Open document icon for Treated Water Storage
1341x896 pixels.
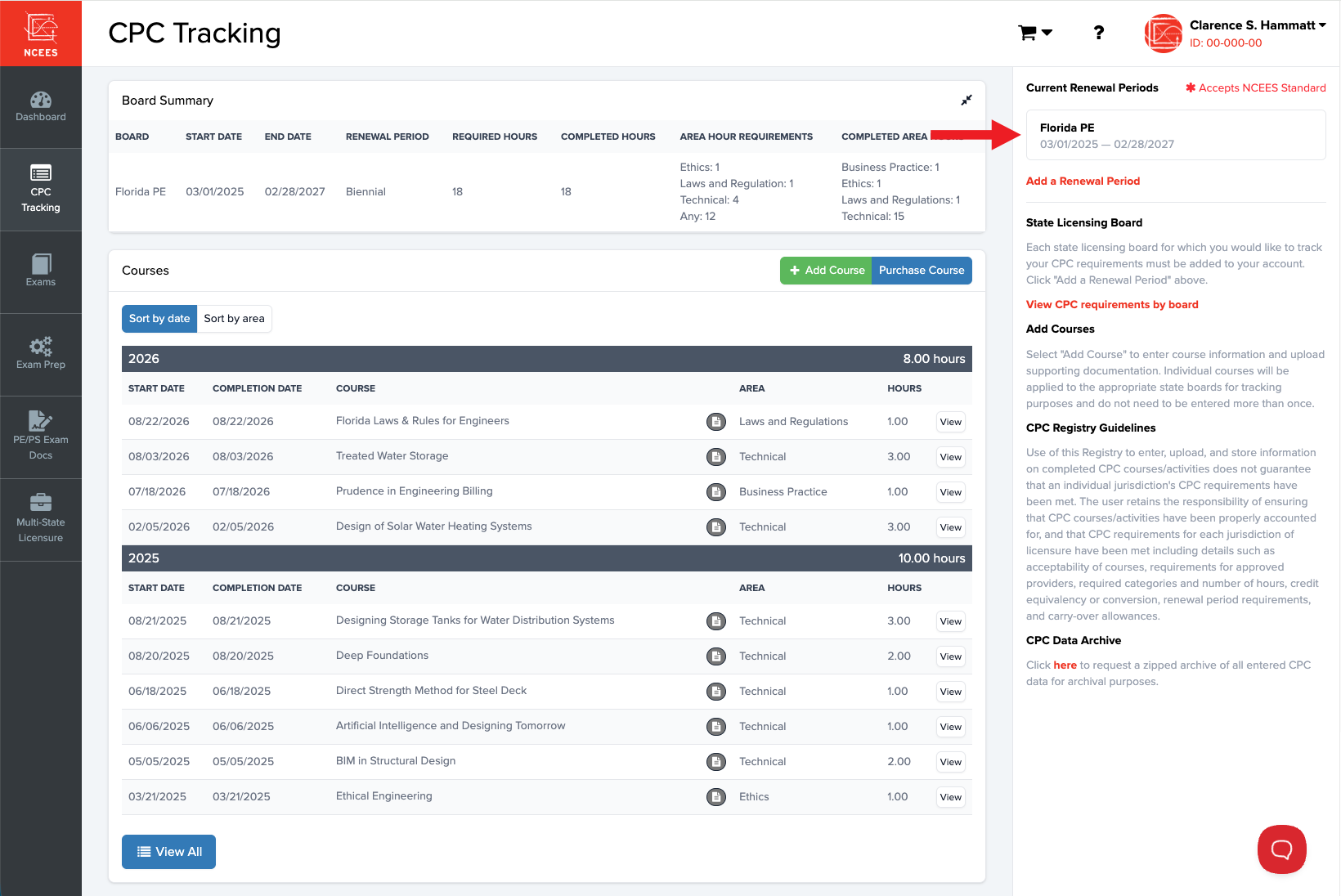716,457
